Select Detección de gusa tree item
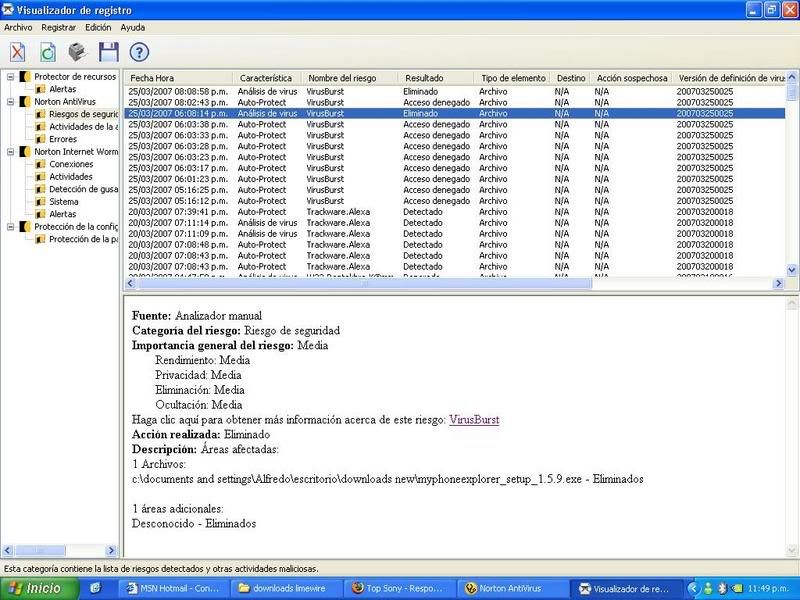The height and width of the screenshot is (600, 800). click(83, 189)
